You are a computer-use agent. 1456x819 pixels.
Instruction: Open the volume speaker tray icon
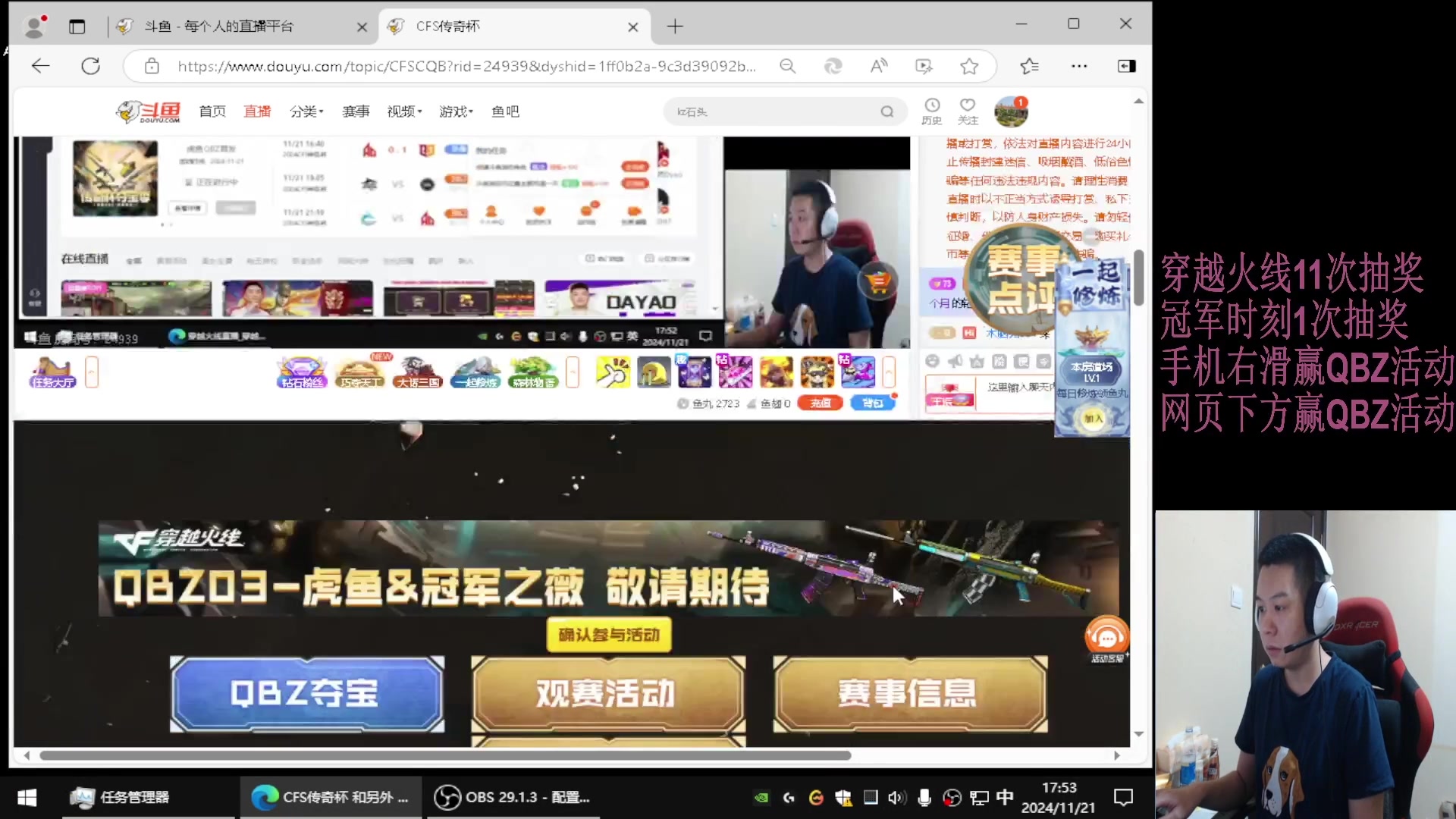point(897,798)
